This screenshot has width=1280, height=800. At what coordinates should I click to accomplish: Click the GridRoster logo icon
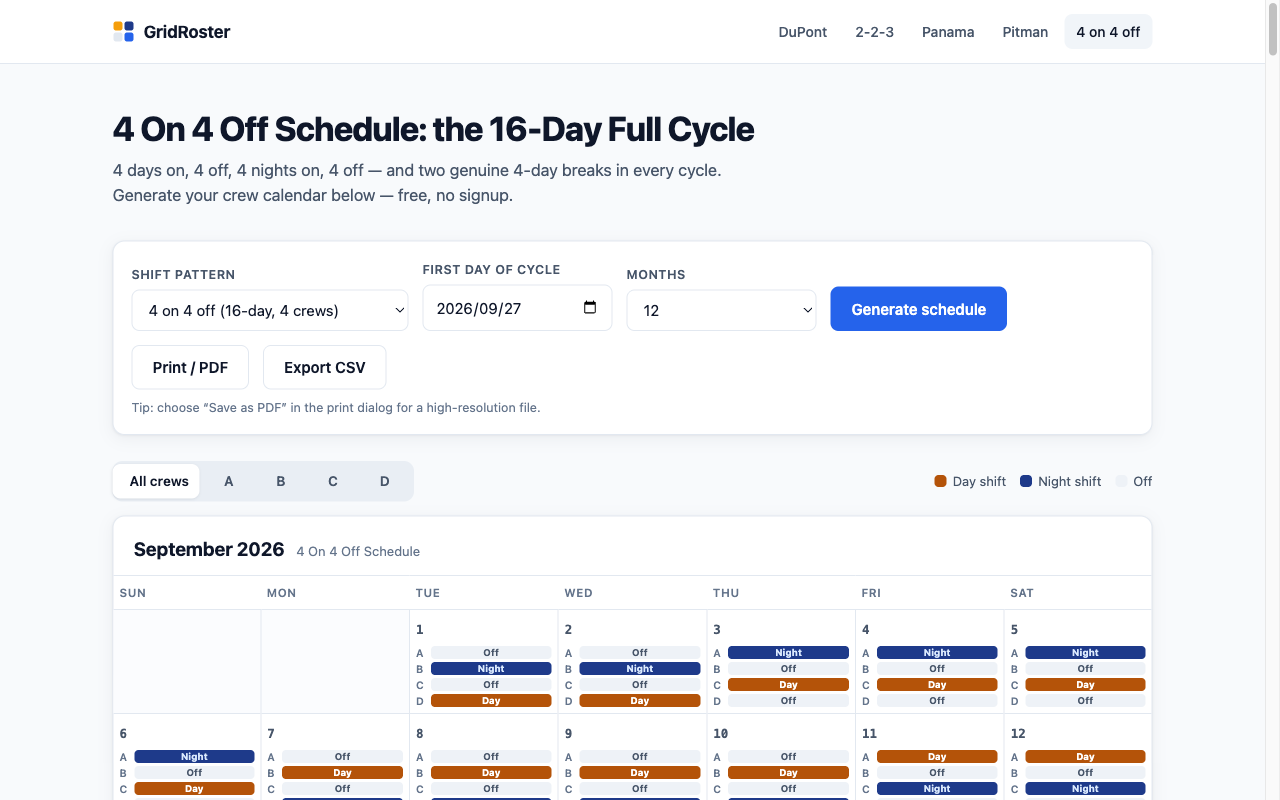coord(123,31)
